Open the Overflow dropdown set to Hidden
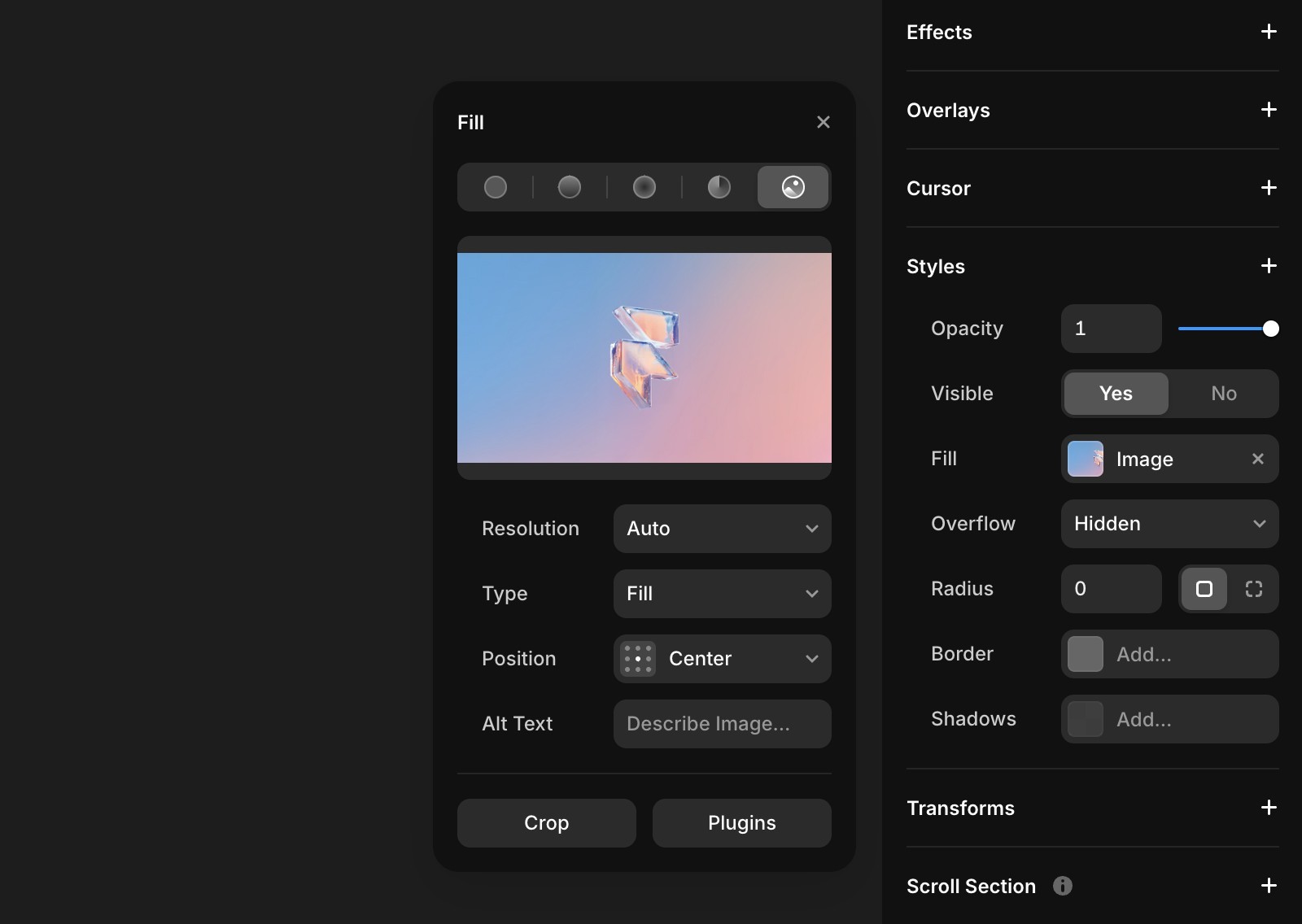The width and height of the screenshot is (1302, 924). (x=1170, y=524)
